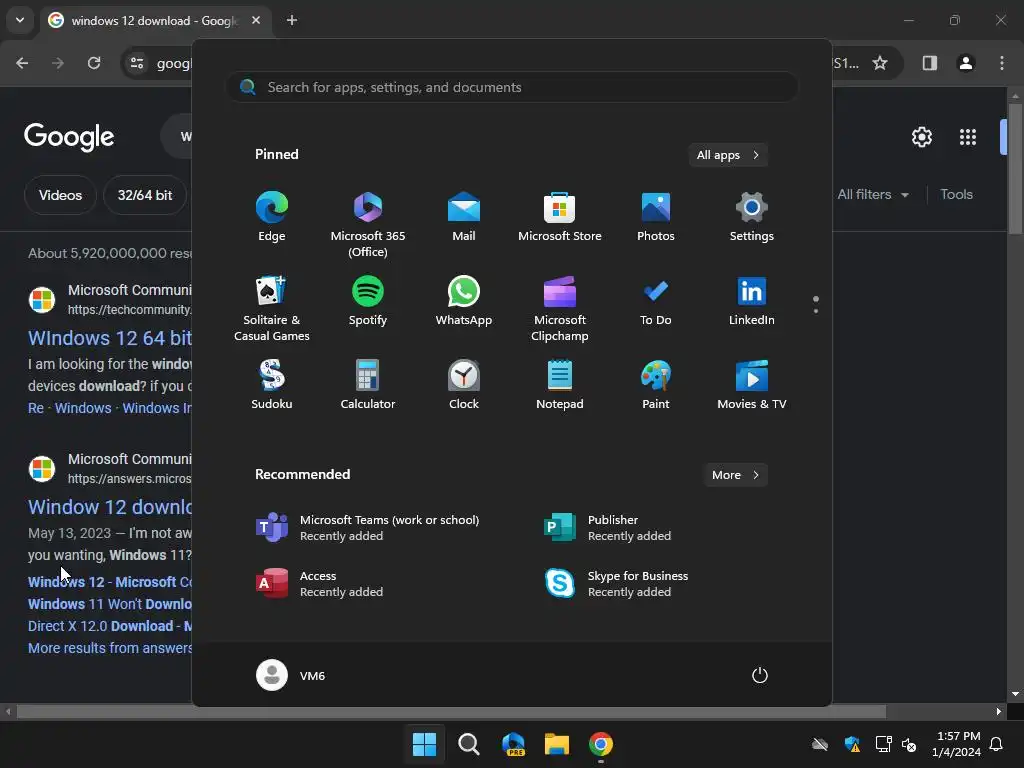Click More results from answers link
This screenshot has width=1024, height=768.
pos(110,648)
